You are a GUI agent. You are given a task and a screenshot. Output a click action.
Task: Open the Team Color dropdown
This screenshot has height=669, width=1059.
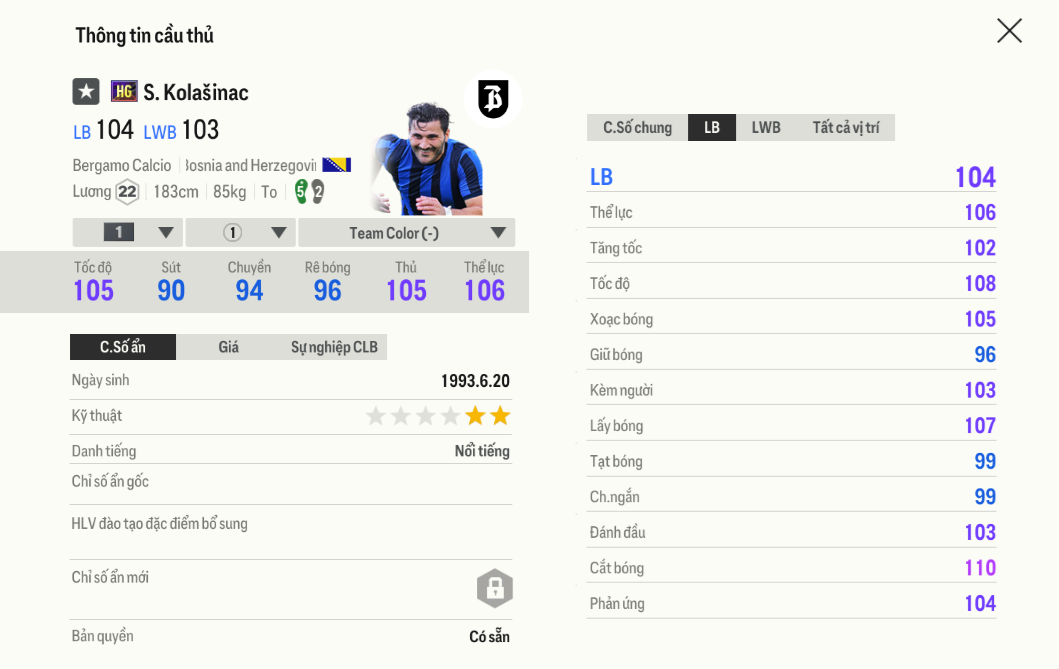(406, 233)
